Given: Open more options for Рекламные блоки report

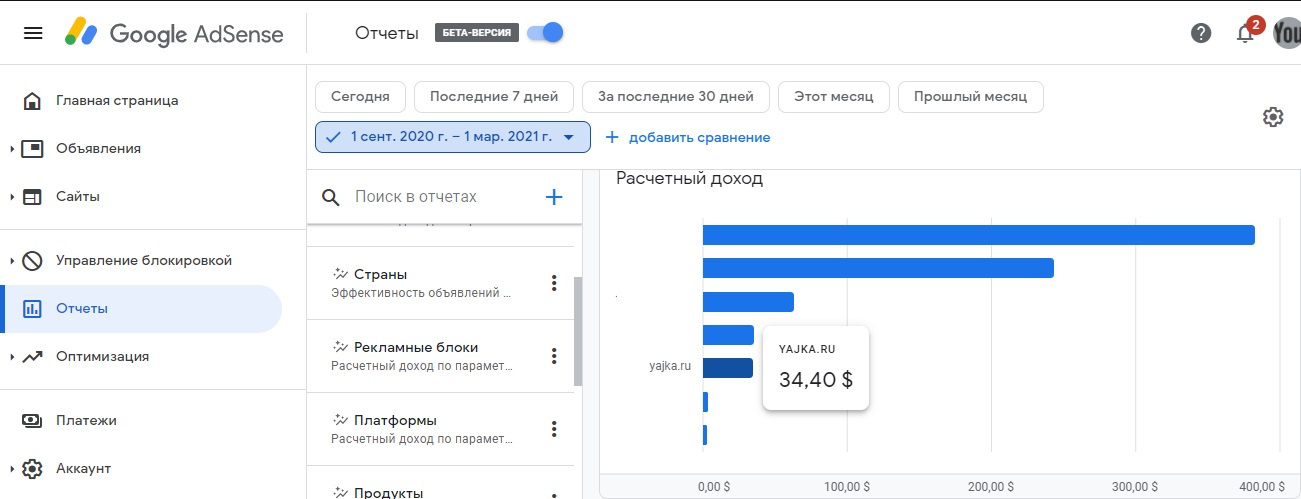Looking at the screenshot, I should tap(554, 356).
